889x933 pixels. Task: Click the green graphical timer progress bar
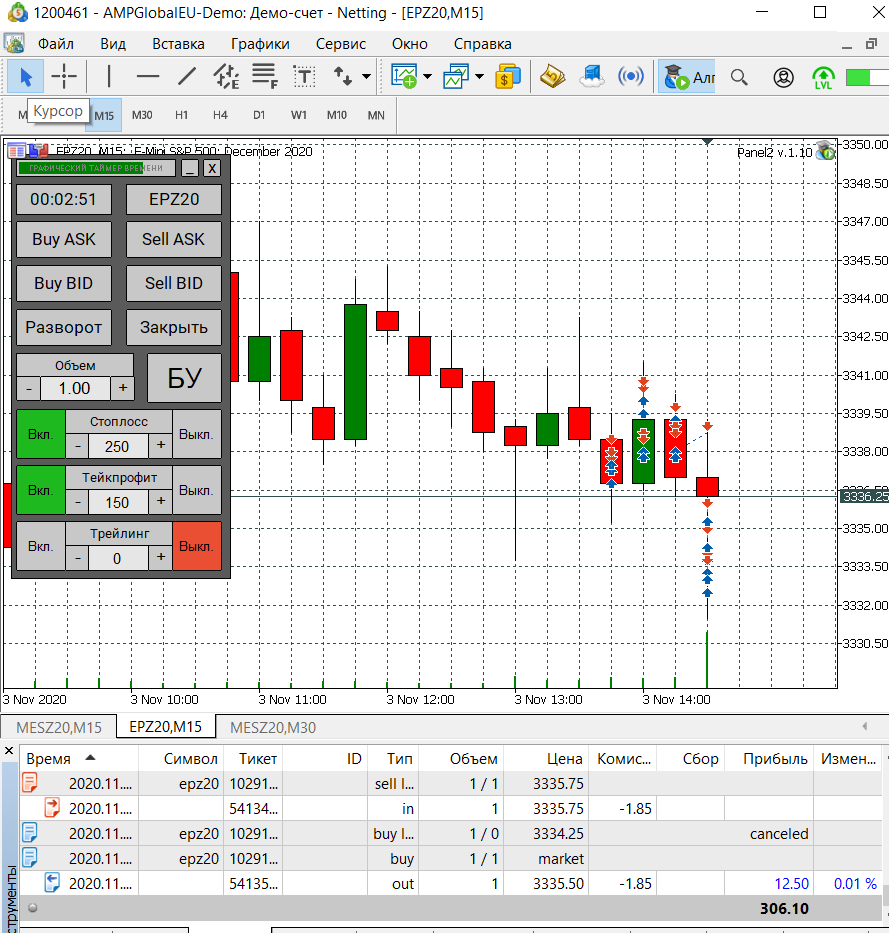click(x=96, y=168)
